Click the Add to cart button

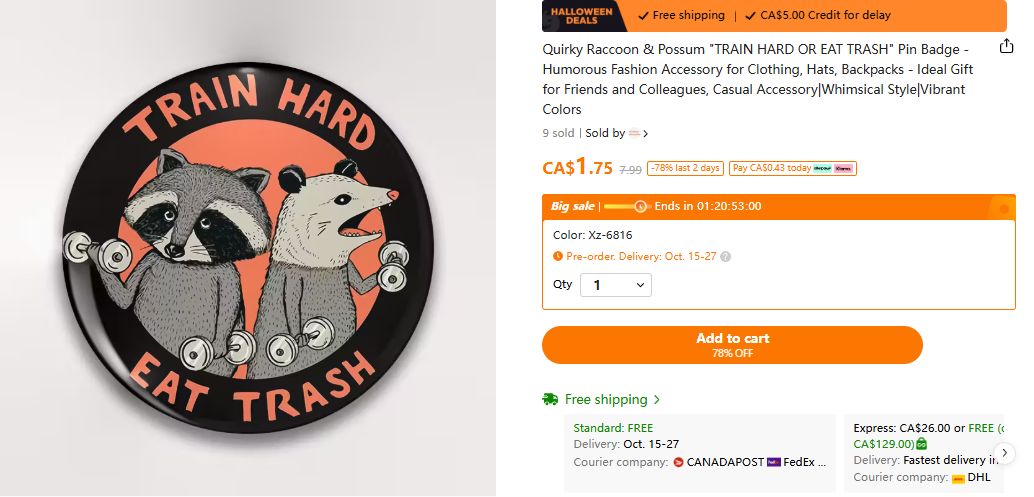point(732,345)
